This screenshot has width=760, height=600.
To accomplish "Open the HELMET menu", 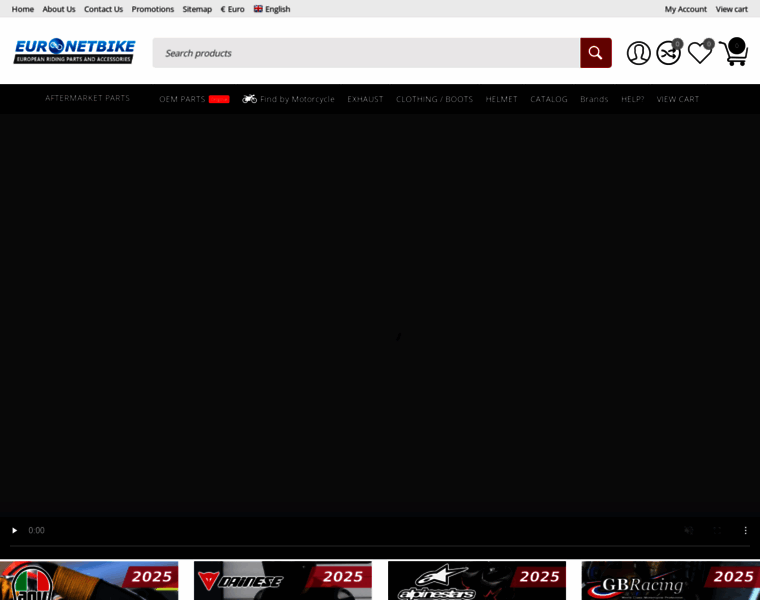I will pos(502,99).
